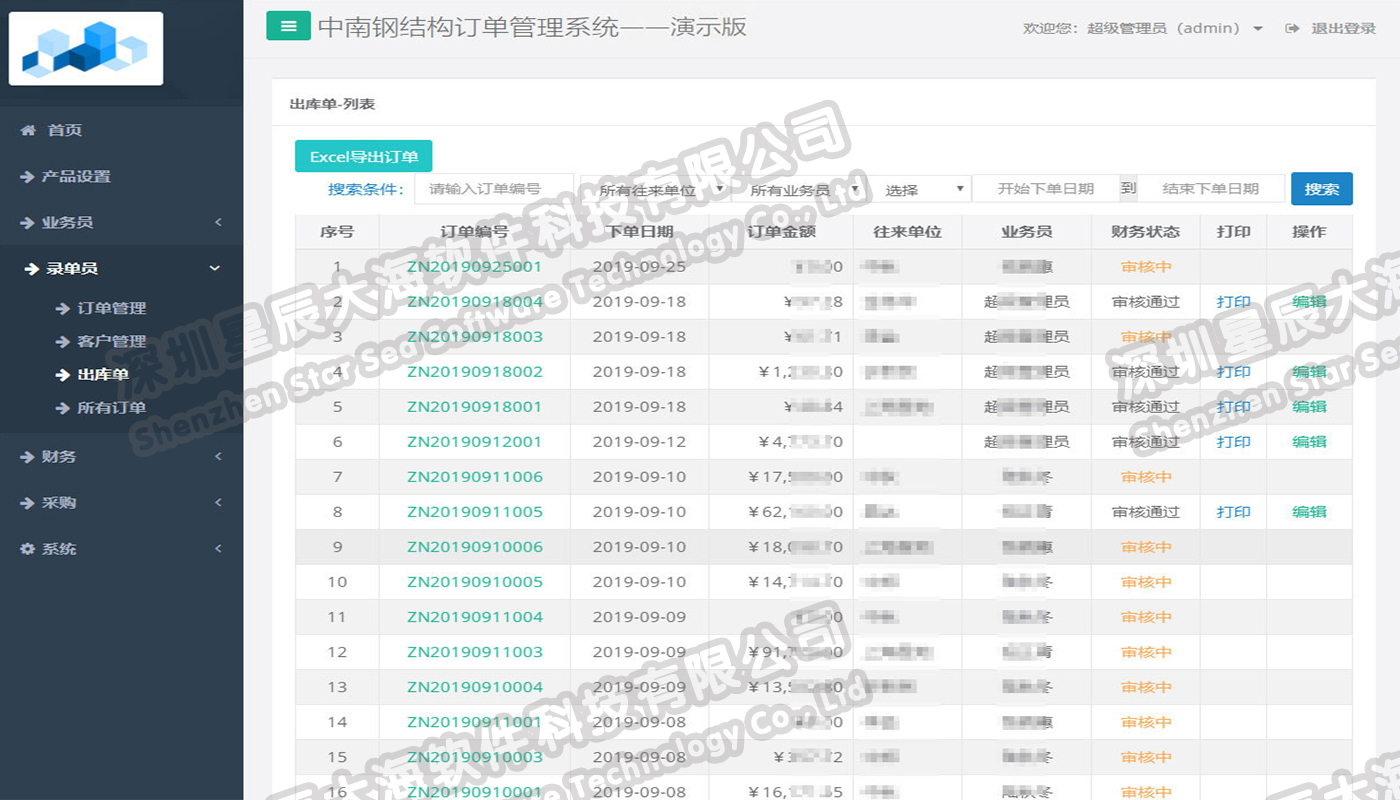Click the blue 搜索 button
Image resolution: width=1400 pixels, height=800 pixels.
coord(1321,189)
